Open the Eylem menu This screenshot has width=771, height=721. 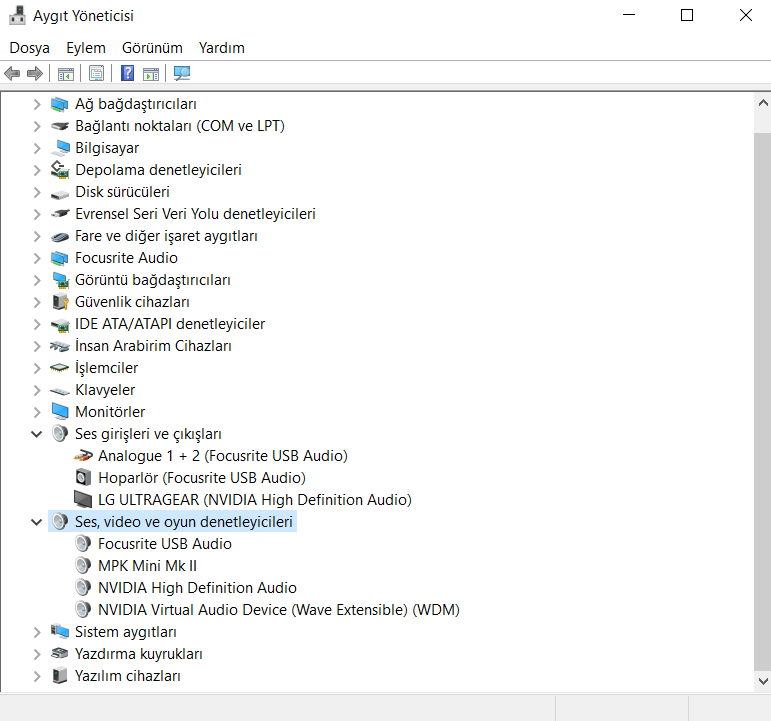coord(86,48)
